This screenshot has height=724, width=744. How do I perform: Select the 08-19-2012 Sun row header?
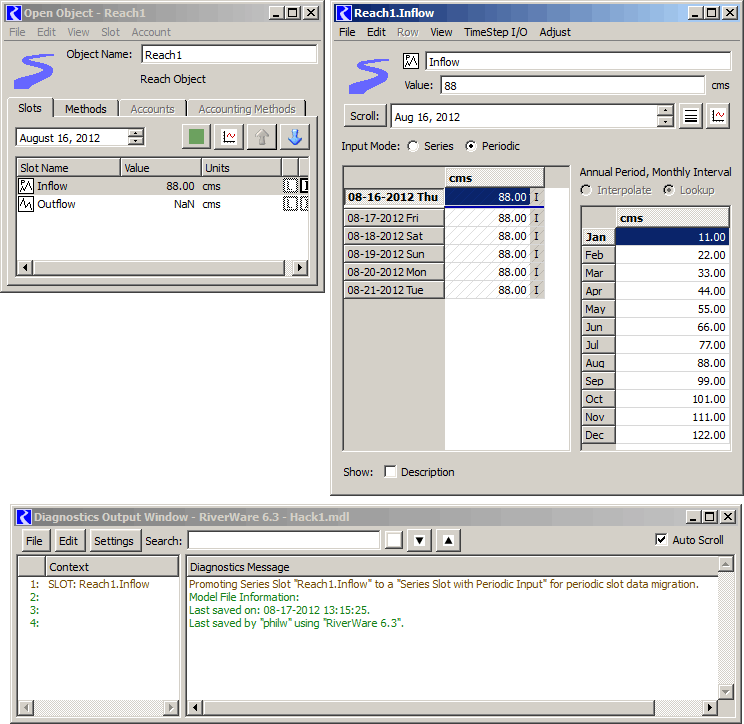click(394, 254)
